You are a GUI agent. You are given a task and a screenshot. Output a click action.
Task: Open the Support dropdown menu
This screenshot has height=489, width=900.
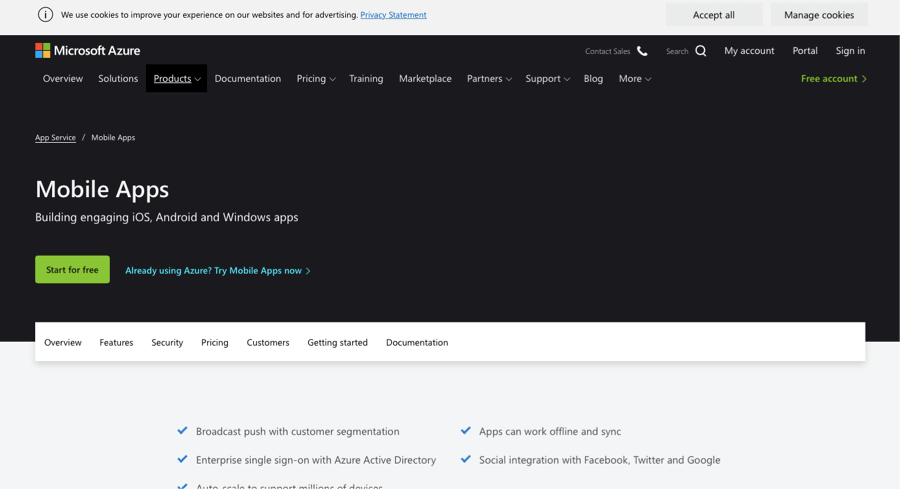548,79
